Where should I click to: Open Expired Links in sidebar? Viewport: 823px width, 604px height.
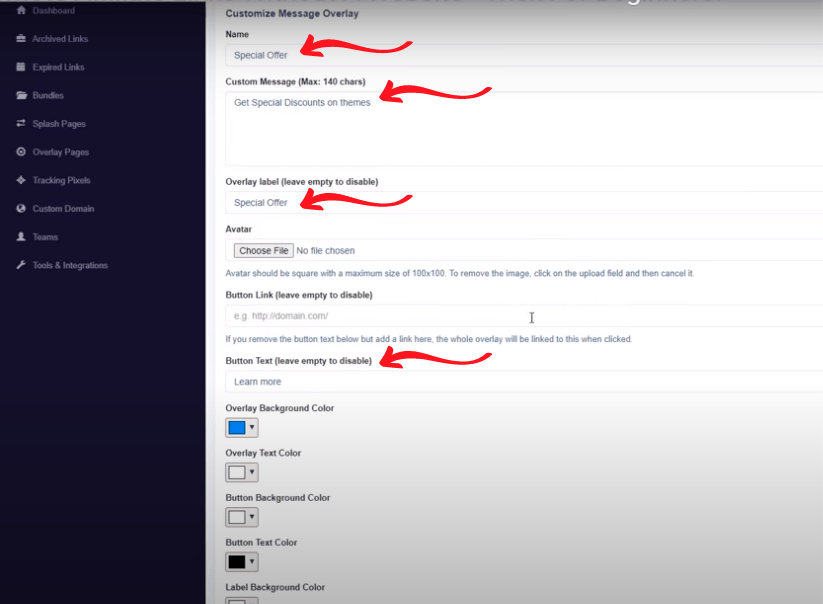(x=58, y=67)
